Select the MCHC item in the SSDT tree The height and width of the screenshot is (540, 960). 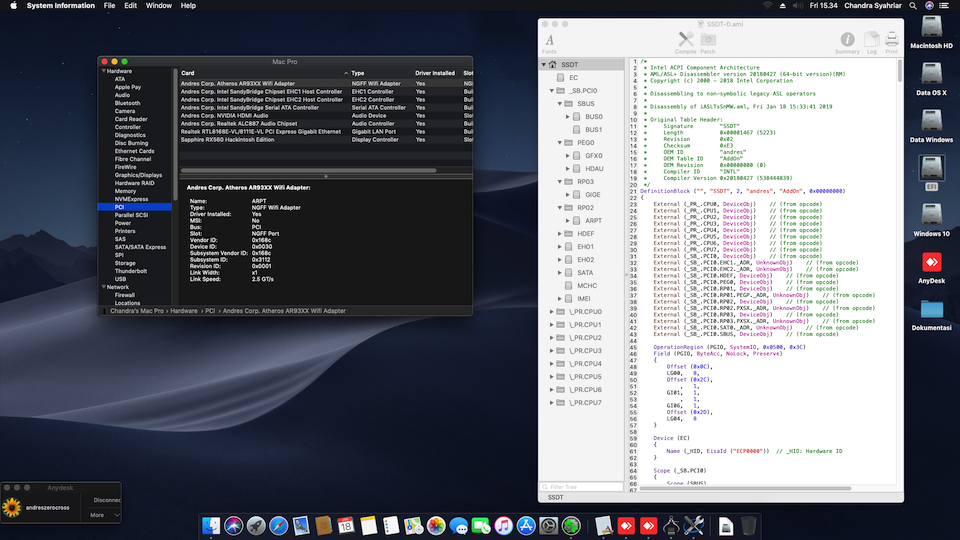[x=587, y=286]
